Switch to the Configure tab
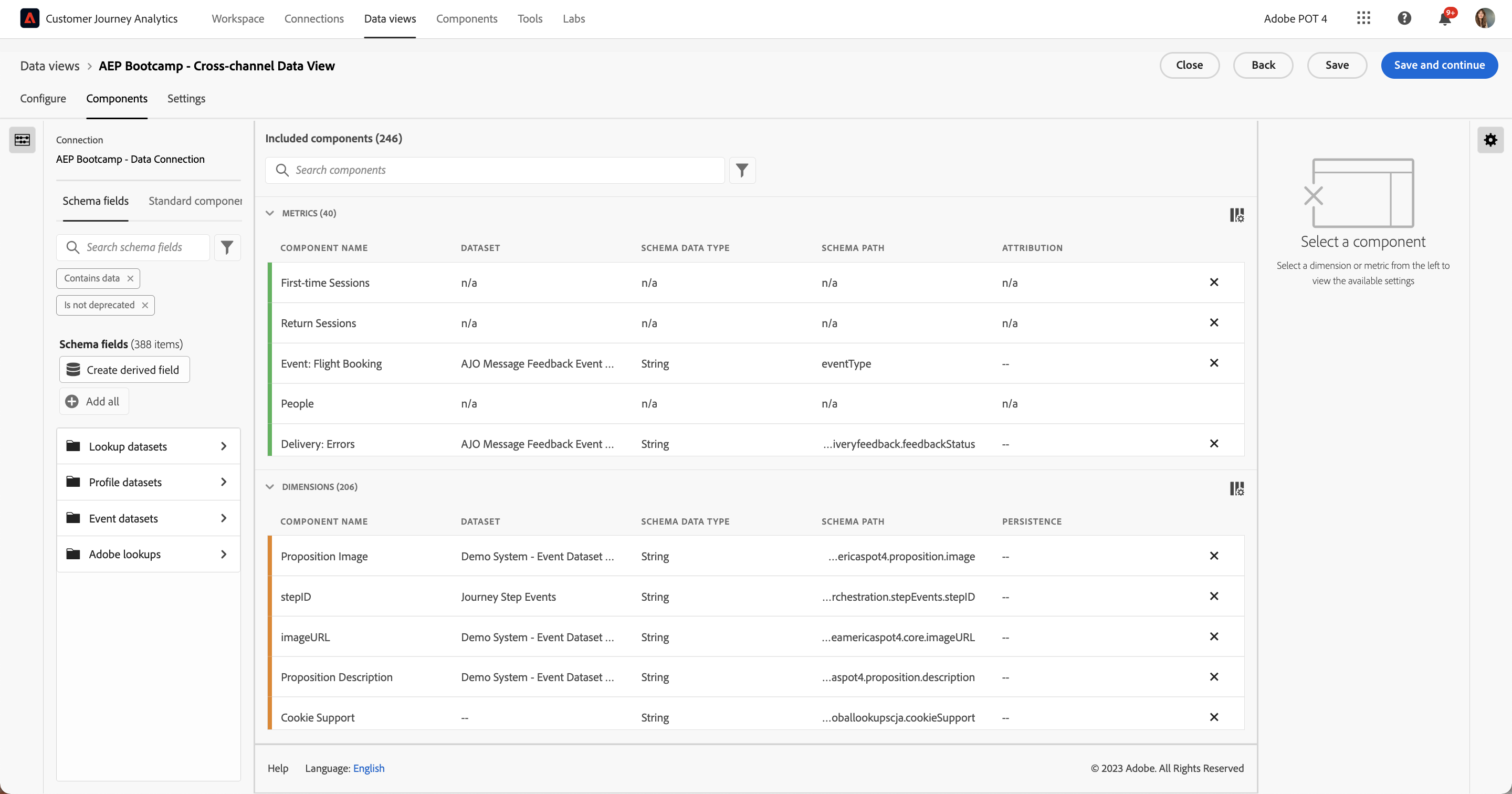This screenshot has width=1512, height=794. pos(43,99)
